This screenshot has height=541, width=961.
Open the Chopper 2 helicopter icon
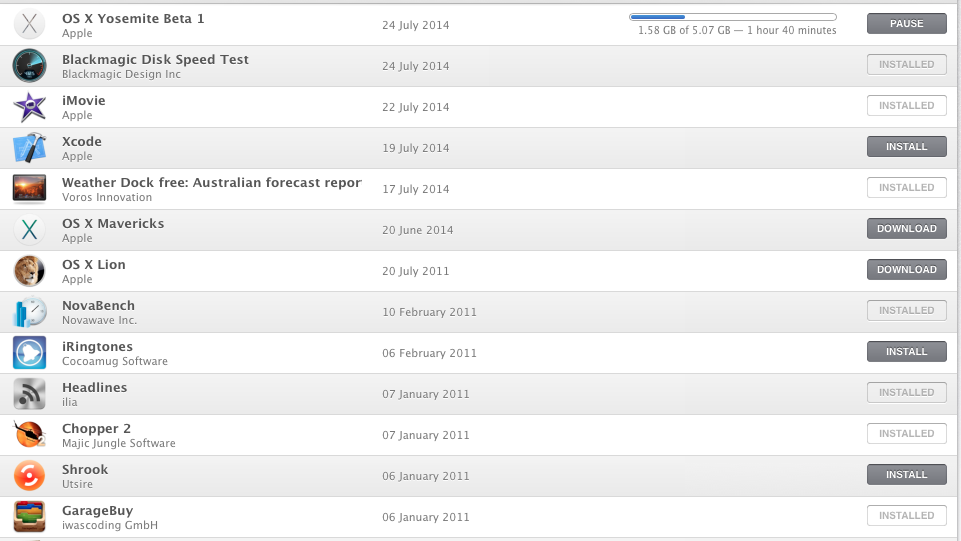29,434
